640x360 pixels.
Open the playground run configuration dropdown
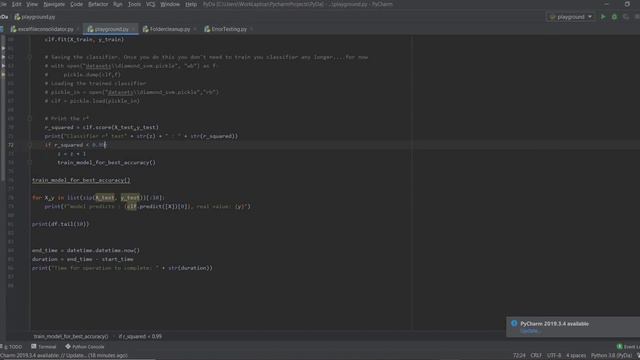[x=571, y=17]
